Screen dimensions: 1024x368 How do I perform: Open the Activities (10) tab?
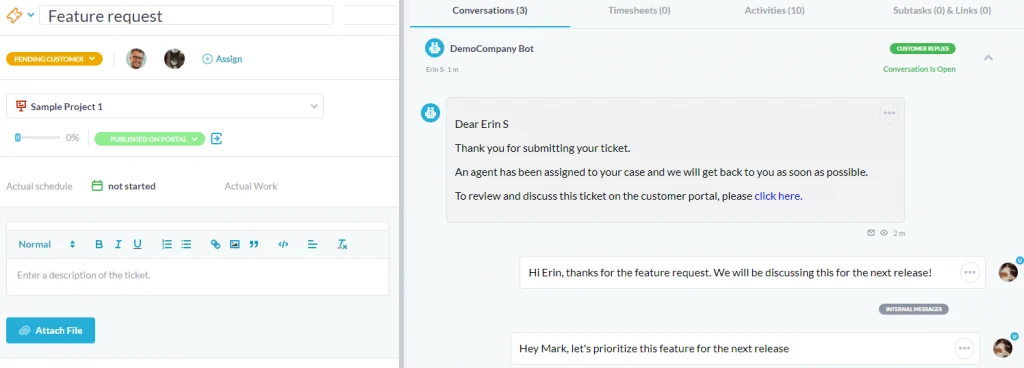775,10
